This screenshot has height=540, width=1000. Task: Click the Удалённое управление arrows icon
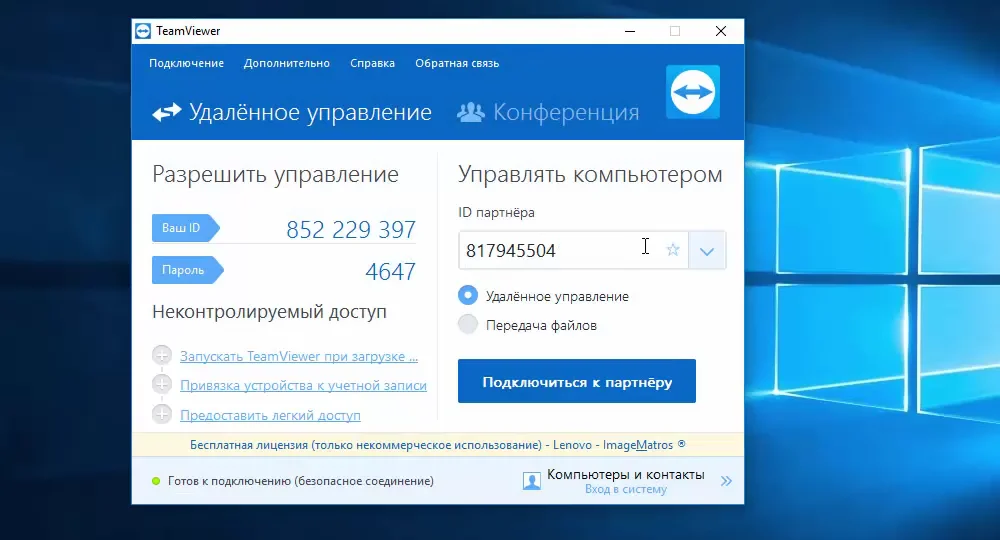point(166,113)
